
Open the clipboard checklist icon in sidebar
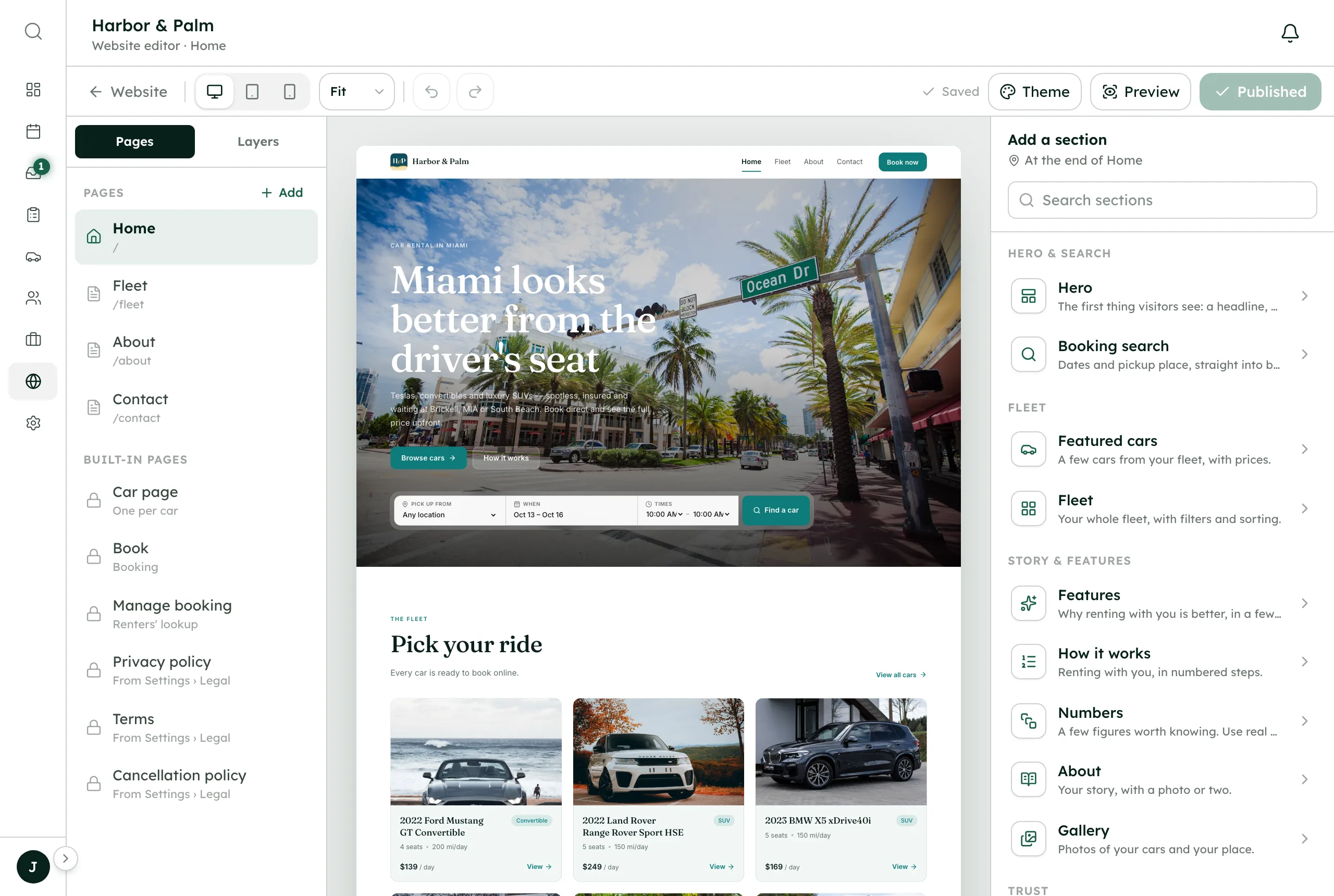pos(33,215)
